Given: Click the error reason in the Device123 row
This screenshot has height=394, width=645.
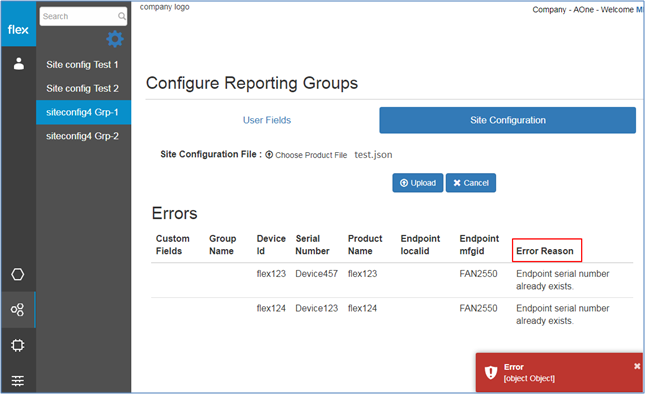Looking at the screenshot, I should tap(563, 314).
